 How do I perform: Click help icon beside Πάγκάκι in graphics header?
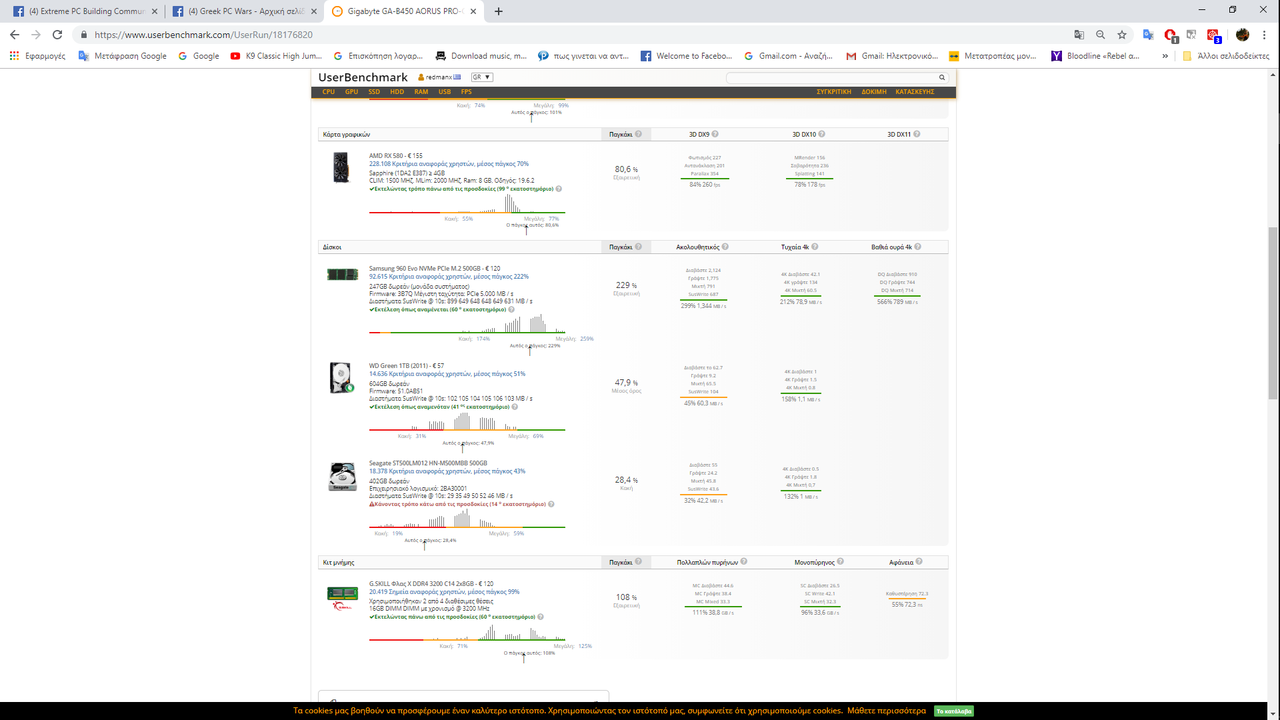point(638,134)
